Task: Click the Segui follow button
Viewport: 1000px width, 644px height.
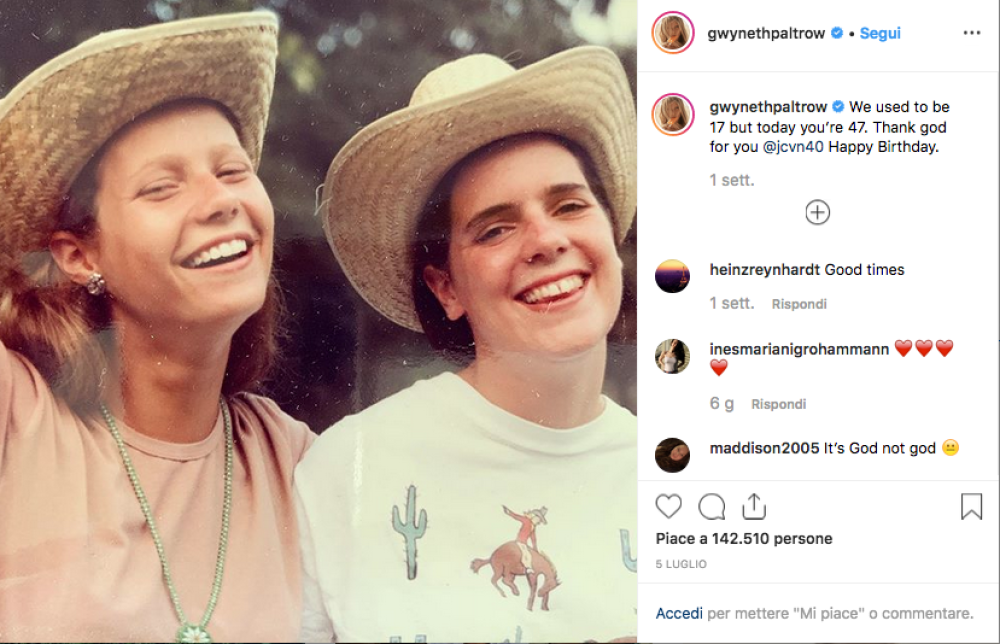Action: coord(880,33)
